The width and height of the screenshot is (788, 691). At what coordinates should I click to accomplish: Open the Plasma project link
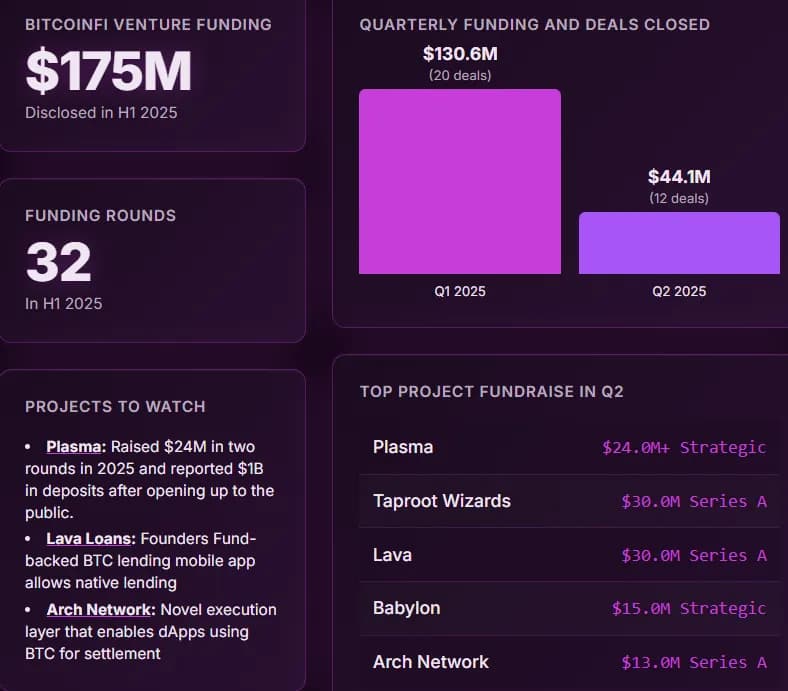tap(75, 446)
